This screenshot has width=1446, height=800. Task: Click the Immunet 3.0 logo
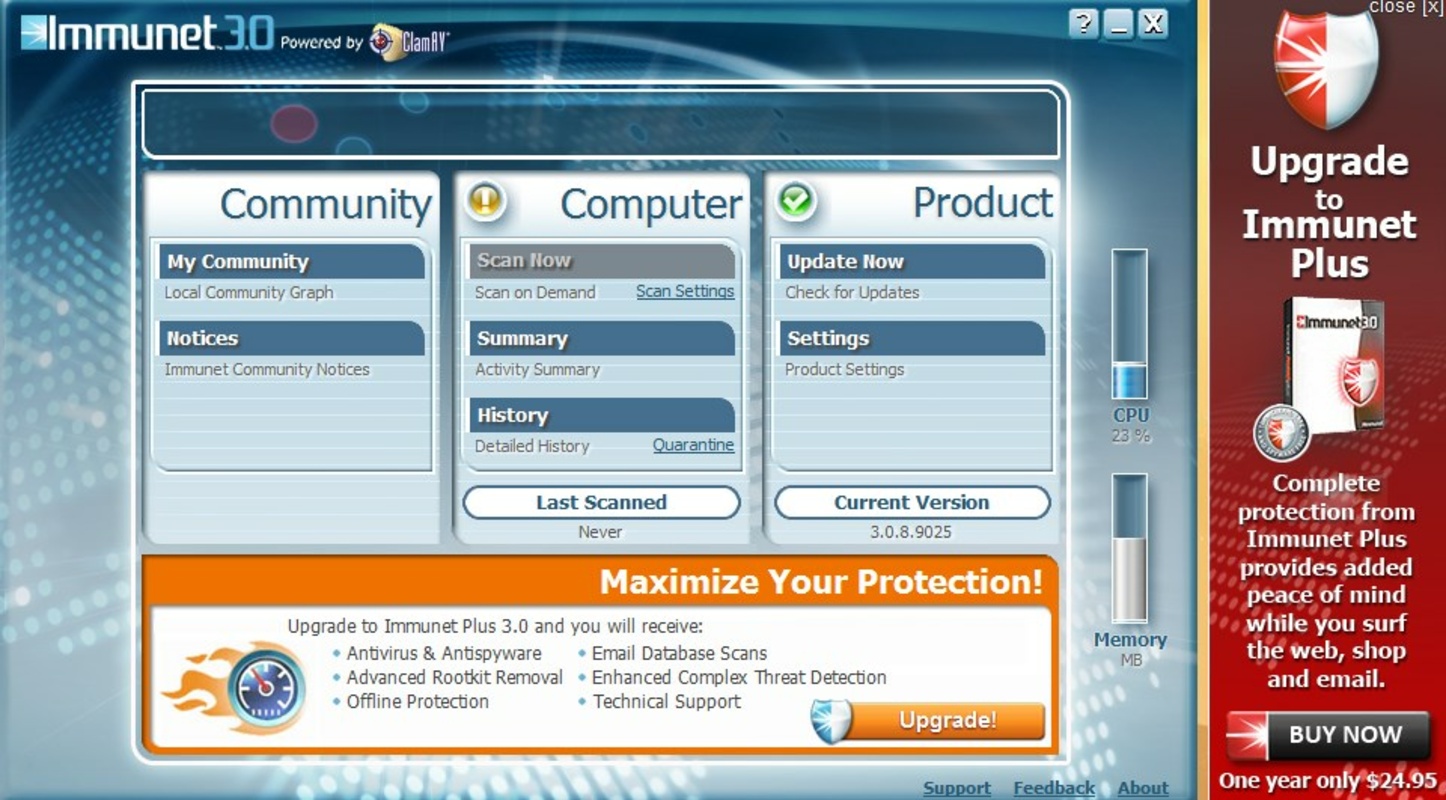pos(146,33)
